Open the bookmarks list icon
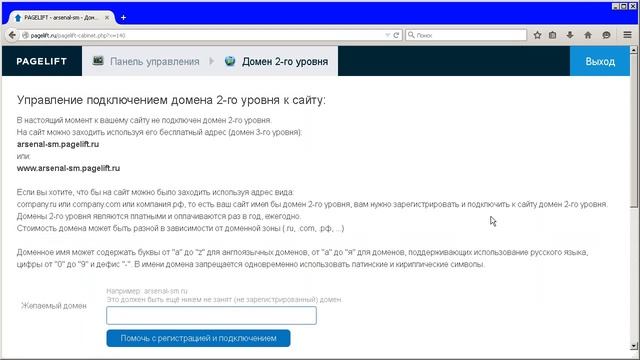 [552, 35]
